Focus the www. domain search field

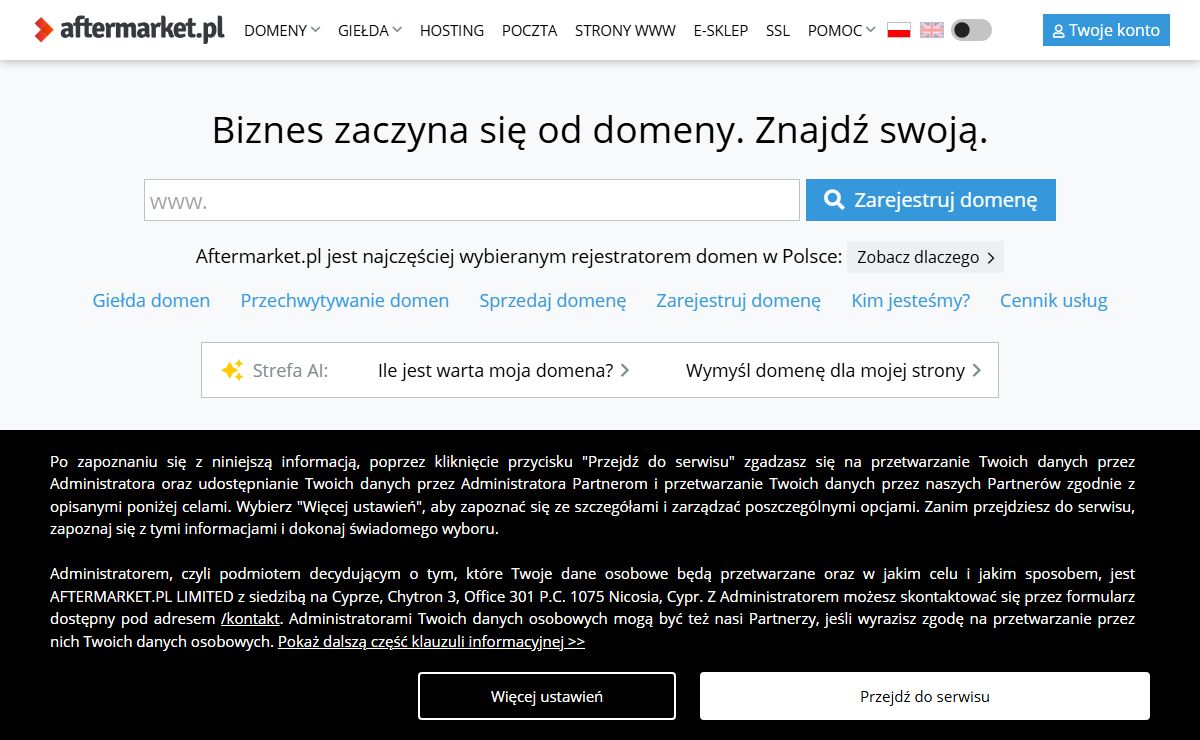[472, 200]
